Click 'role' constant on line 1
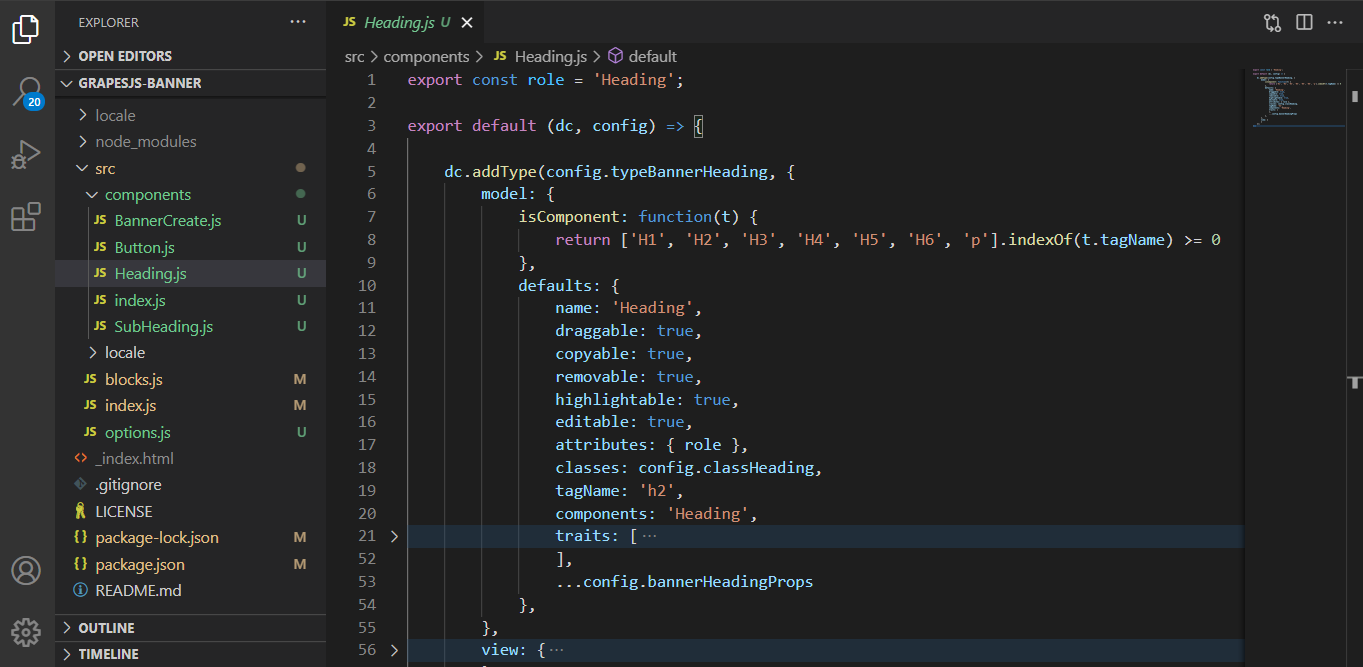 click(546, 80)
